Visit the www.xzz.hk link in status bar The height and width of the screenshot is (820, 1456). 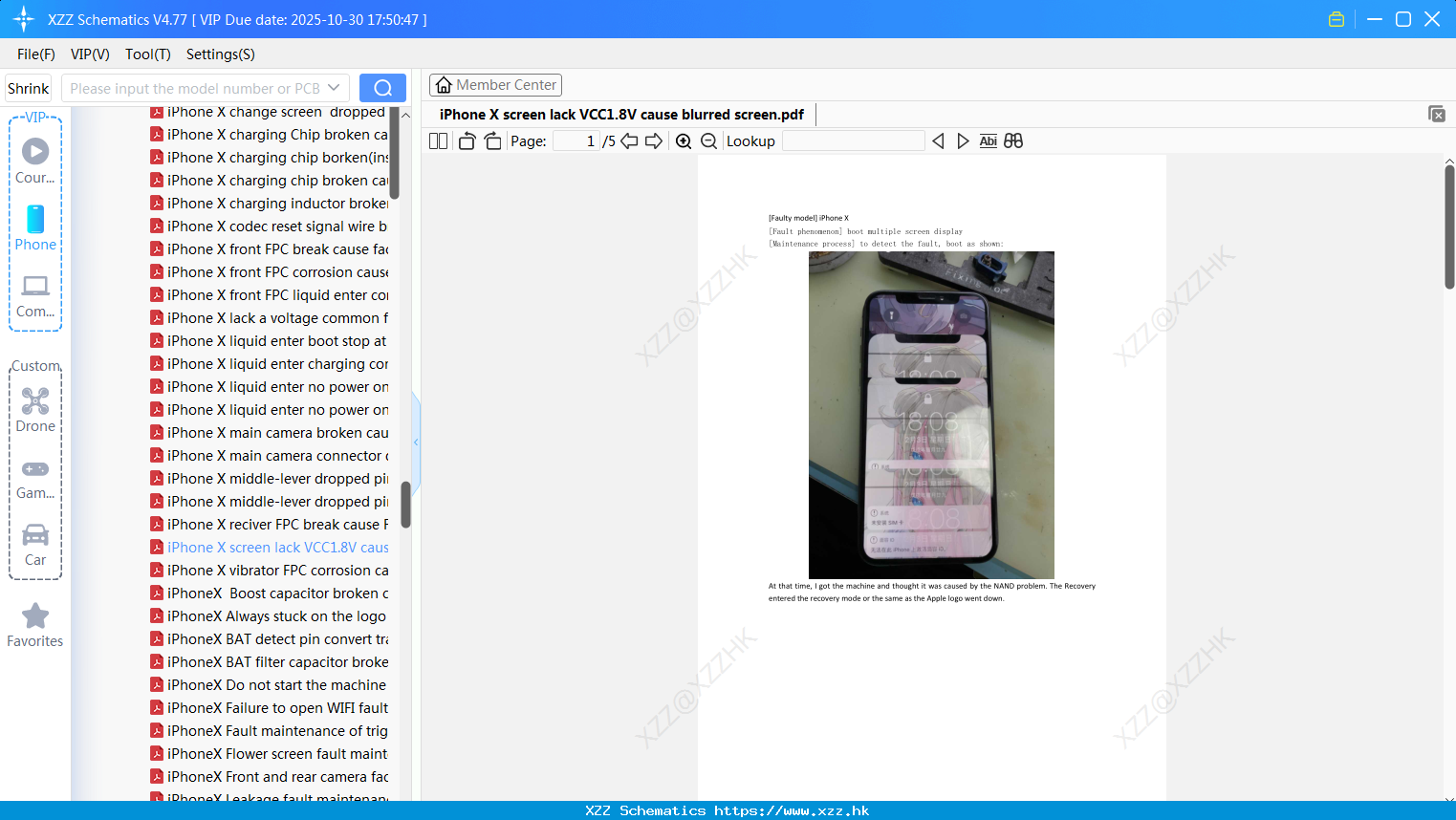(x=792, y=810)
